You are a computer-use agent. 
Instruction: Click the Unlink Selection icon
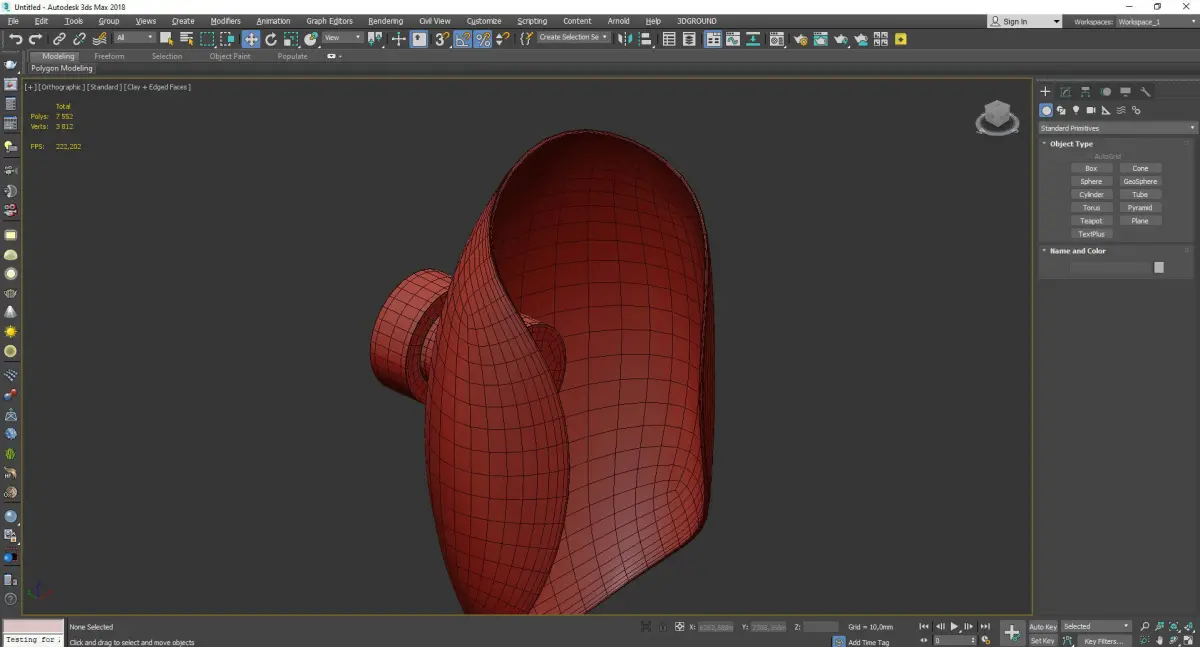[79, 39]
